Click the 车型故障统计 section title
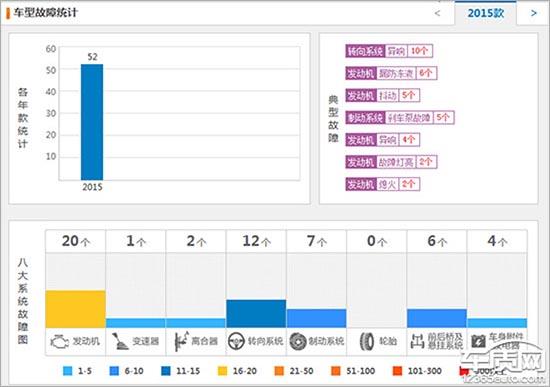 pos(46,13)
